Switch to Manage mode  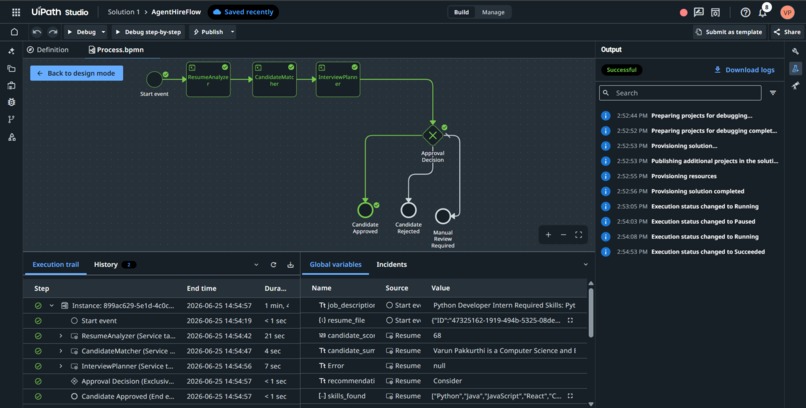493,12
